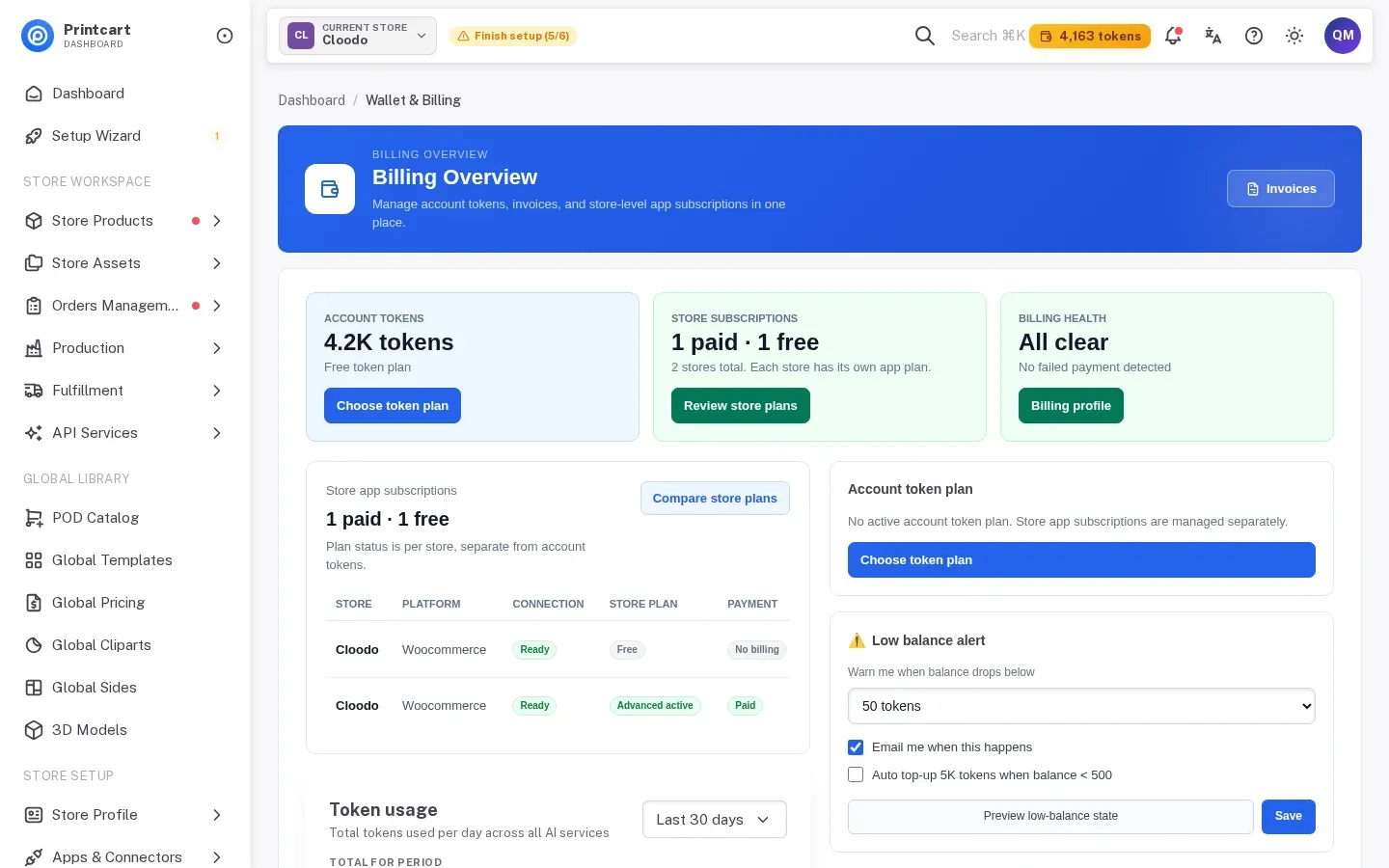Open the QM user avatar menu
Screen dimensions: 1389x868
pos(1343,36)
